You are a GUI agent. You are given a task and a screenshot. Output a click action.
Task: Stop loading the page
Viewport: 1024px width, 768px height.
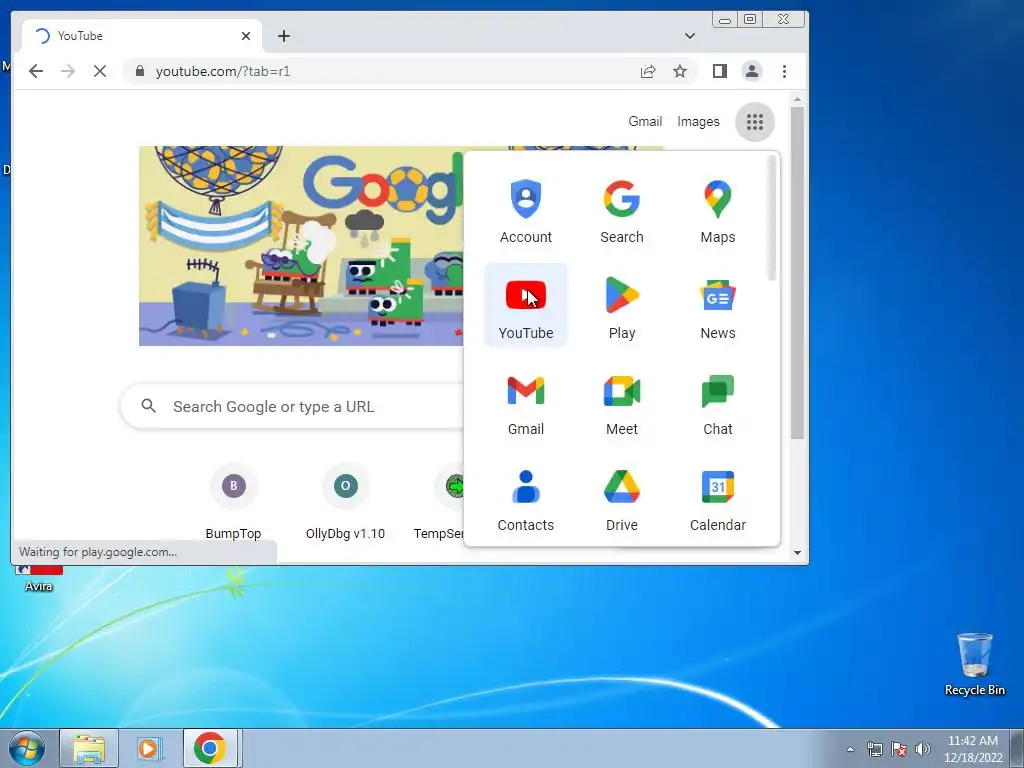click(100, 71)
